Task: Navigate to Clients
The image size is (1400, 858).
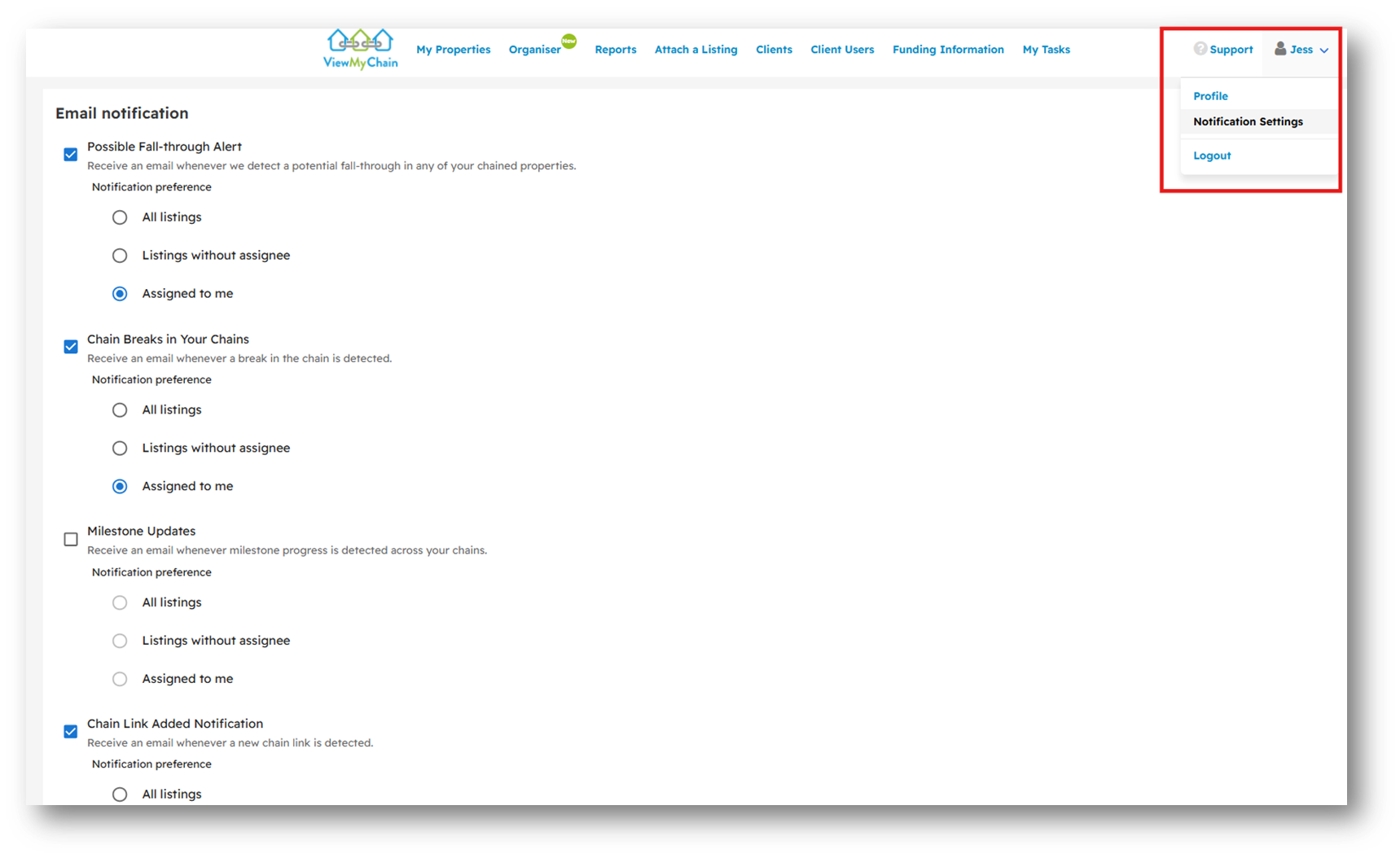Action: (774, 50)
